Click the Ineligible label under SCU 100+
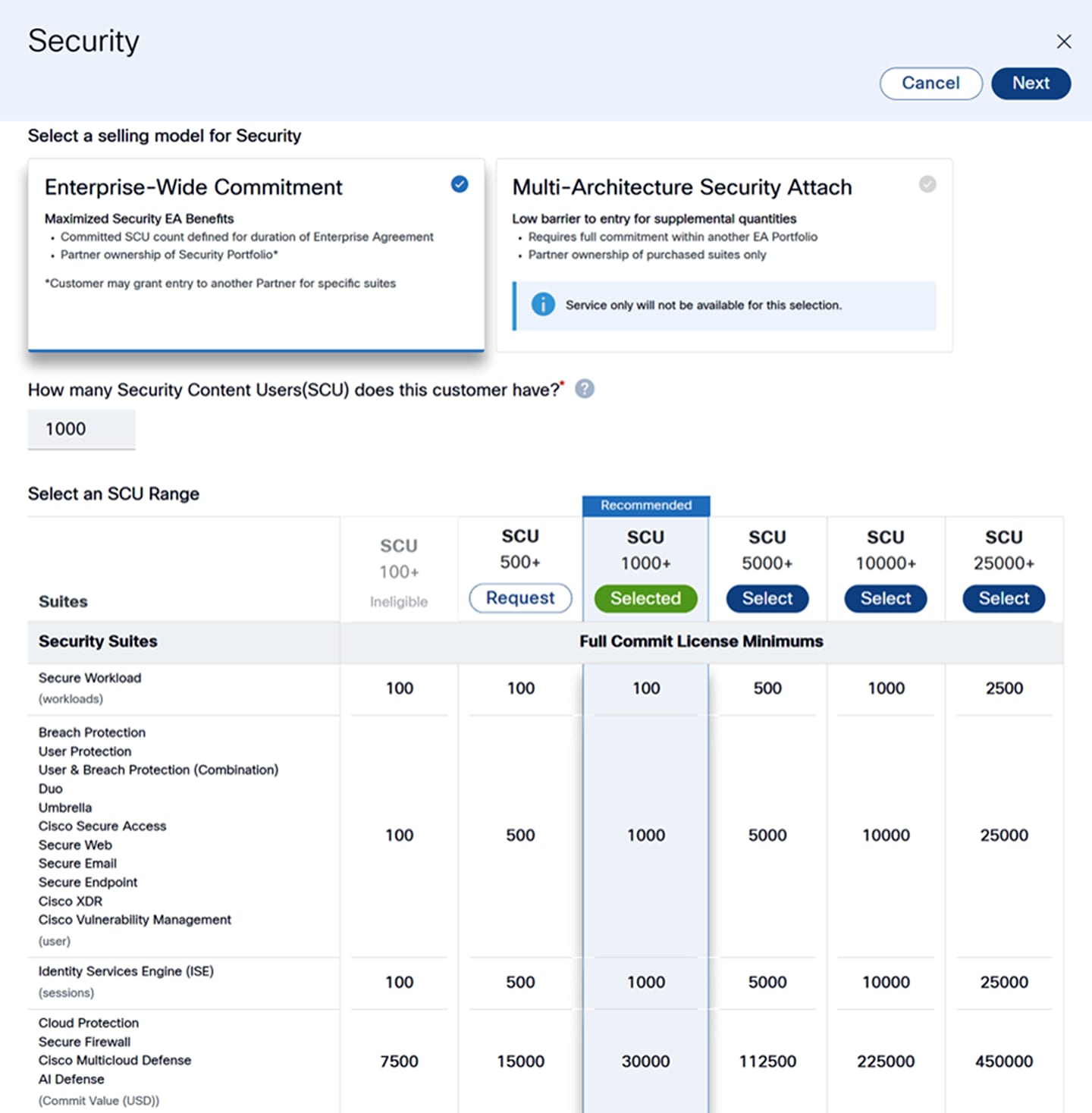 pyautogui.click(x=399, y=602)
